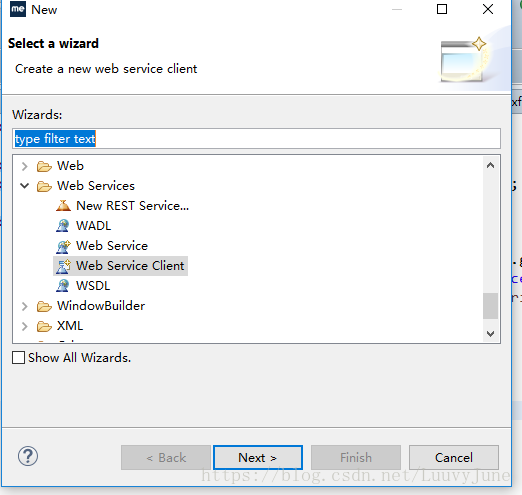The image size is (522, 495).
Task: Select the 'WADL' entry
Action: [x=93, y=226]
